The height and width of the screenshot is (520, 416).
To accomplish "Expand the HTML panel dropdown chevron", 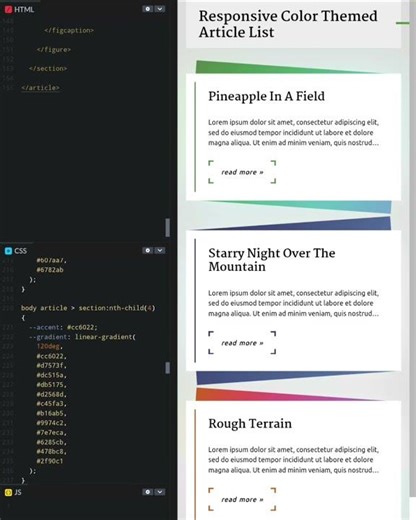I will [160, 9].
